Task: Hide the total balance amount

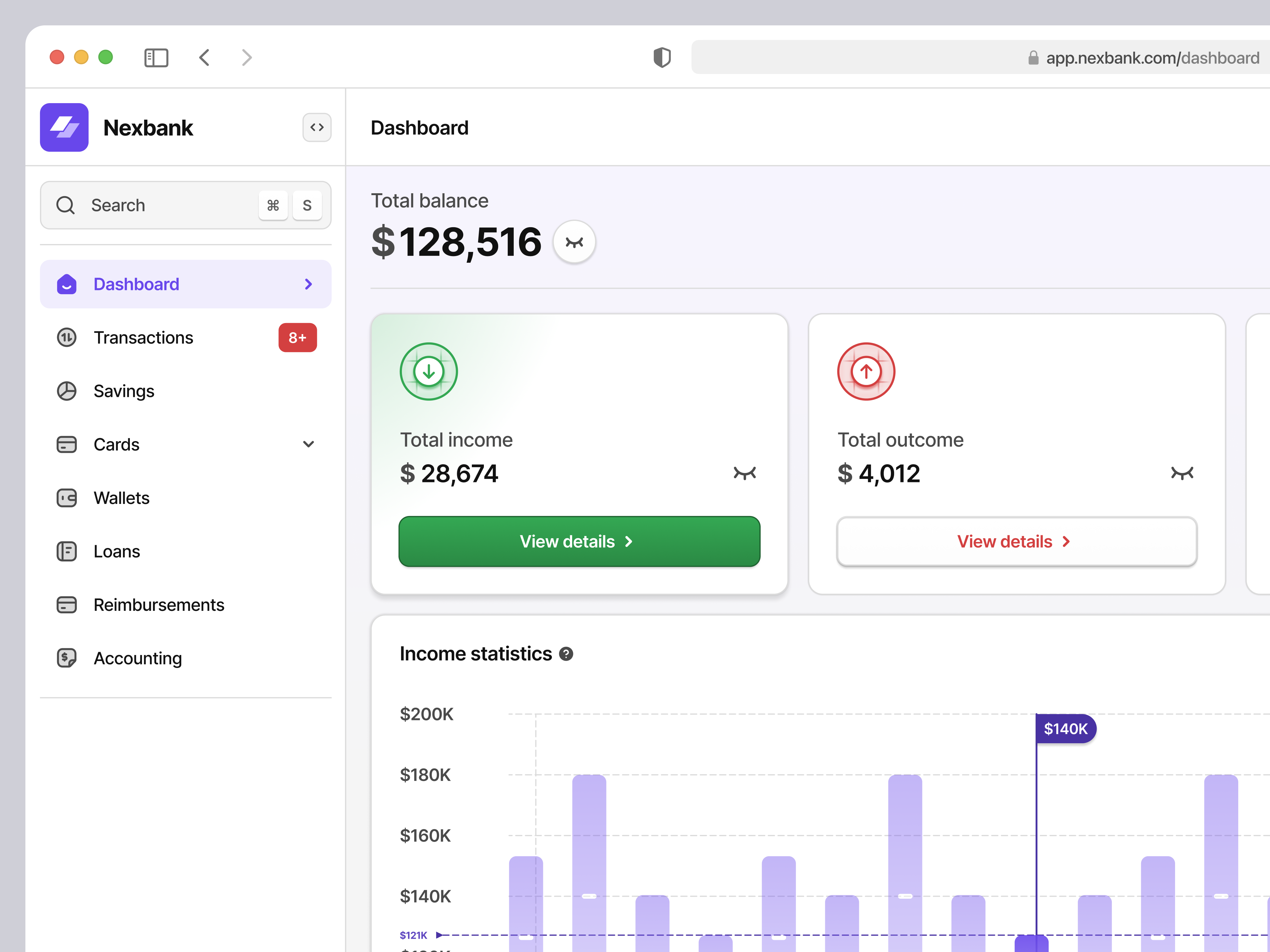Action: [x=574, y=242]
